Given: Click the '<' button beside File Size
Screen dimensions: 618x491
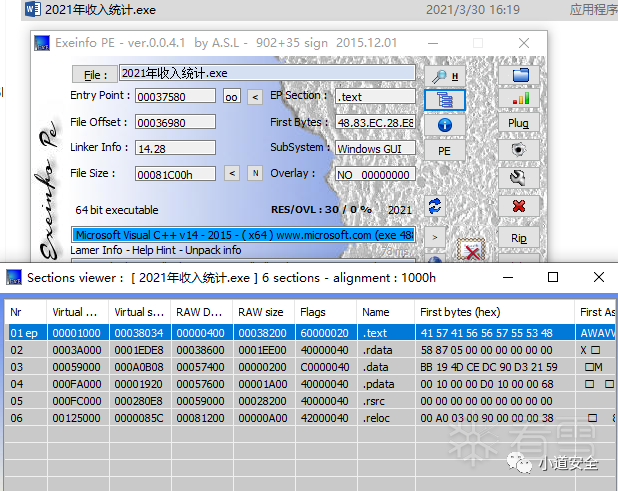Looking at the screenshot, I should pos(232,173).
